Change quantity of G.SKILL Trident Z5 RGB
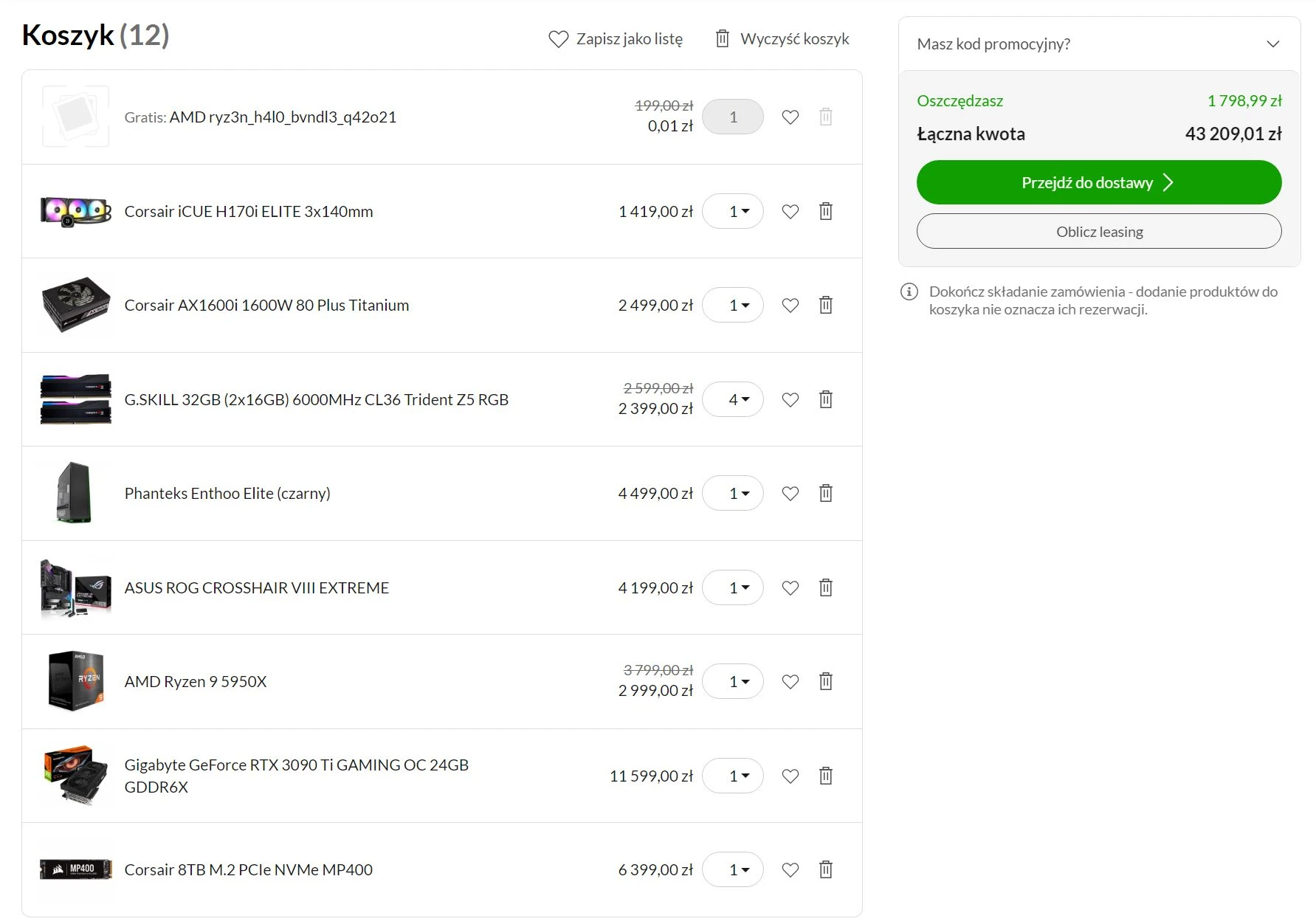1316x924 pixels. (x=733, y=399)
